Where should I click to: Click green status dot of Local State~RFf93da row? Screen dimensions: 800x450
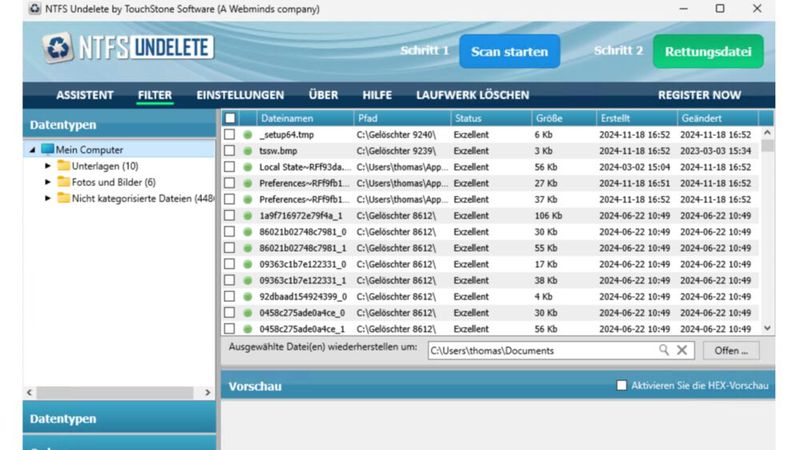tap(247, 167)
